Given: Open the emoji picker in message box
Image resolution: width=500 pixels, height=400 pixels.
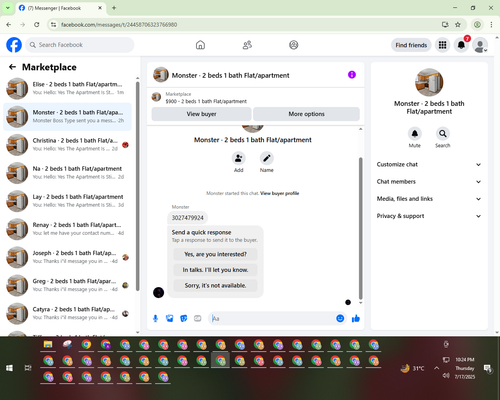Looking at the screenshot, I should tap(340, 319).
